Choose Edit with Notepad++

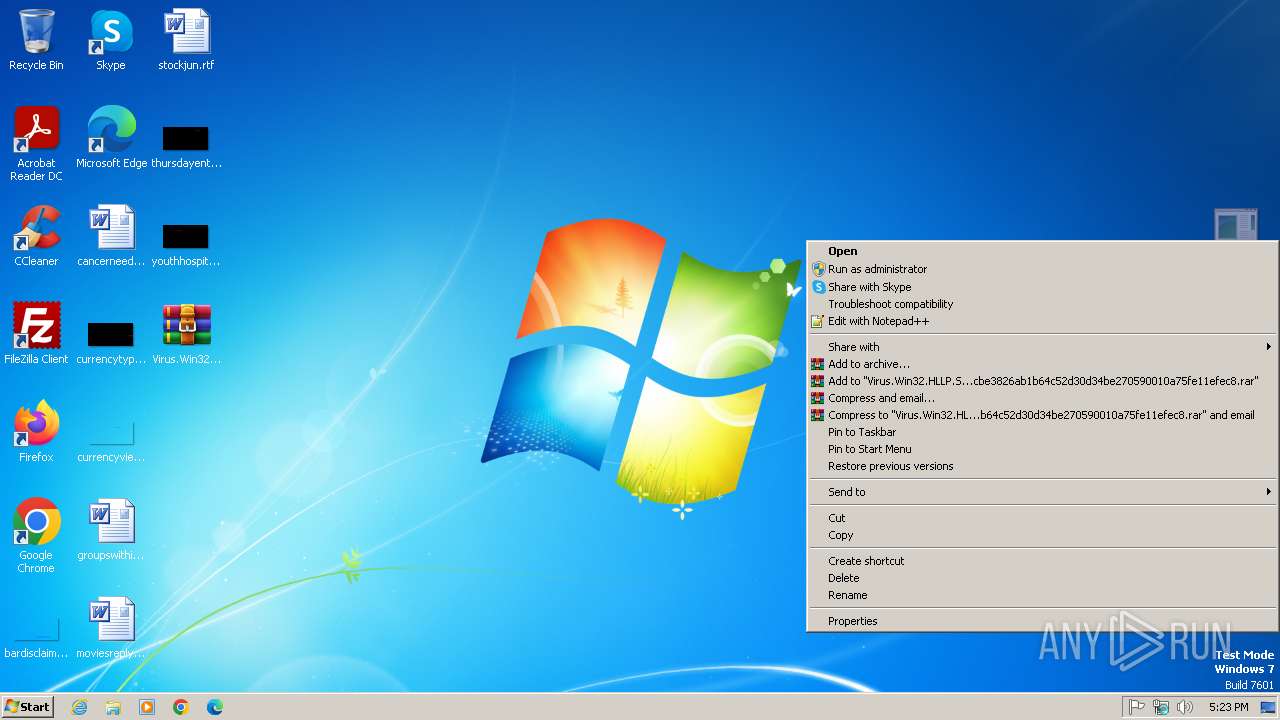[x=1042, y=321]
